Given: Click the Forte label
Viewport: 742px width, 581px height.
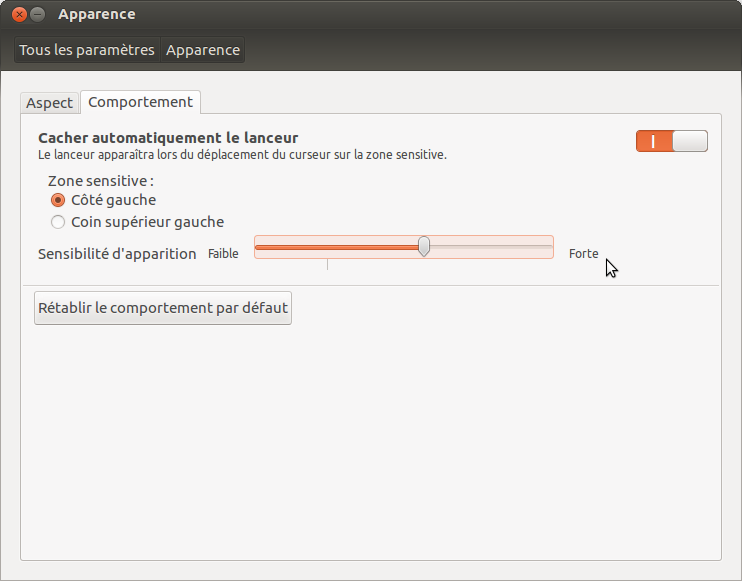Looking at the screenshot, I should pos(583,254).
